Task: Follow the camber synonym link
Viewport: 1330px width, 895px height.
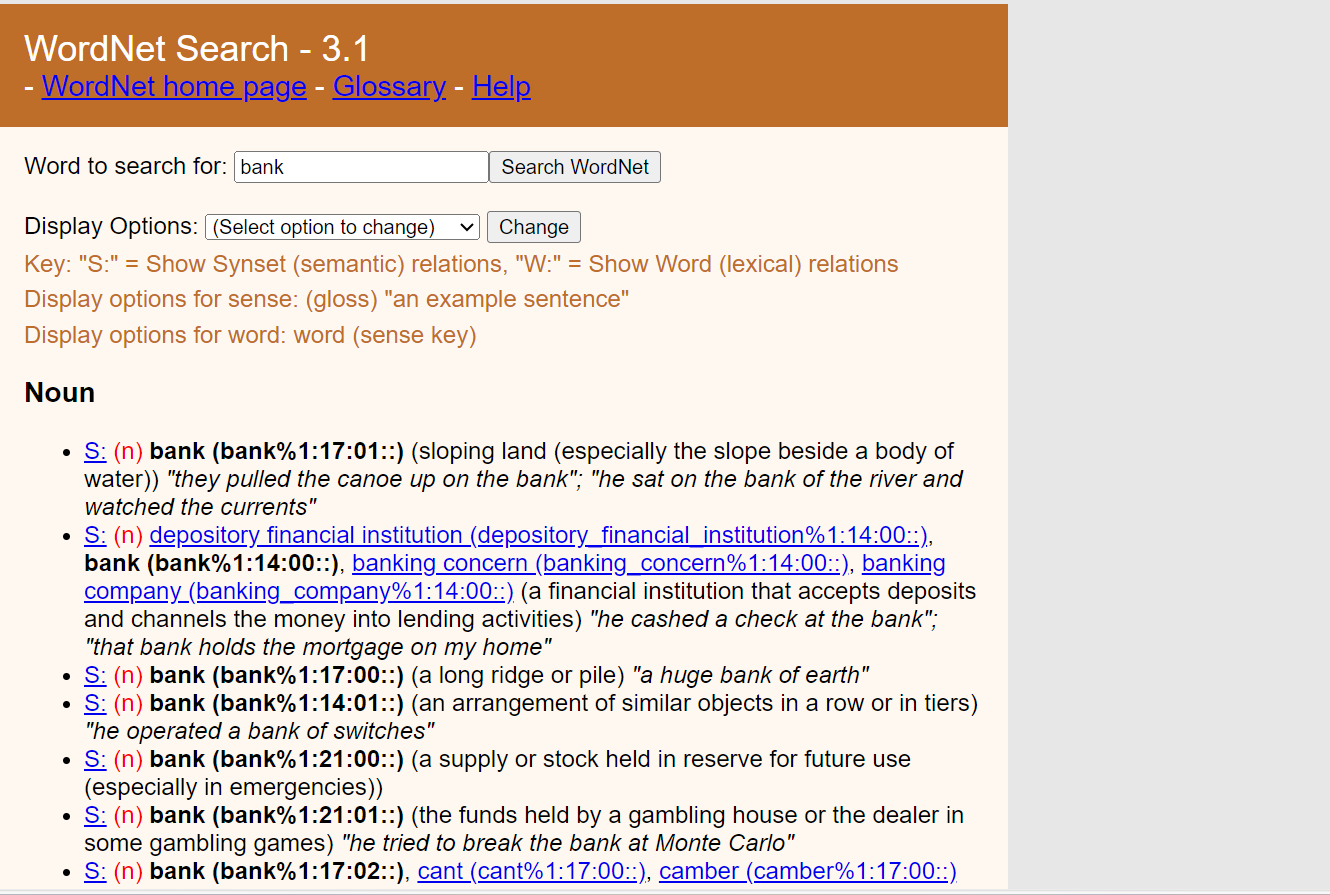Action: (807, 871)
